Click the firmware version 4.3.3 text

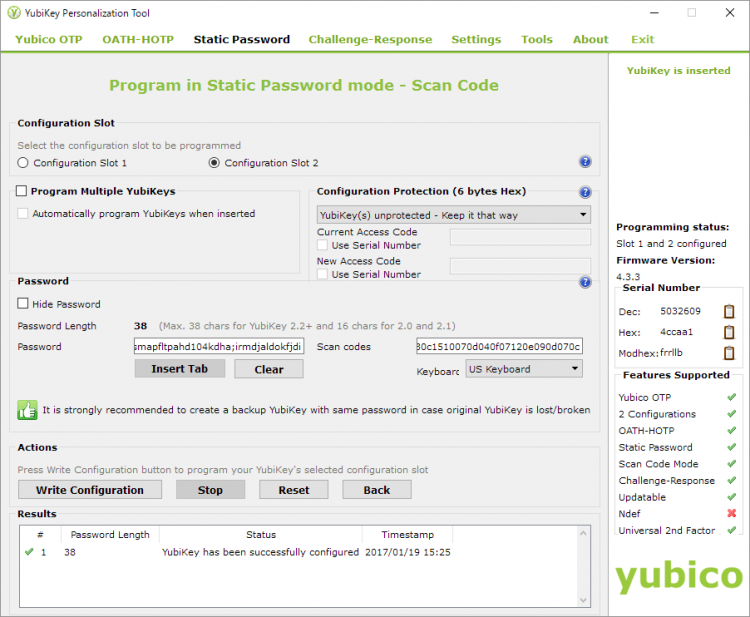pos(628,276)
